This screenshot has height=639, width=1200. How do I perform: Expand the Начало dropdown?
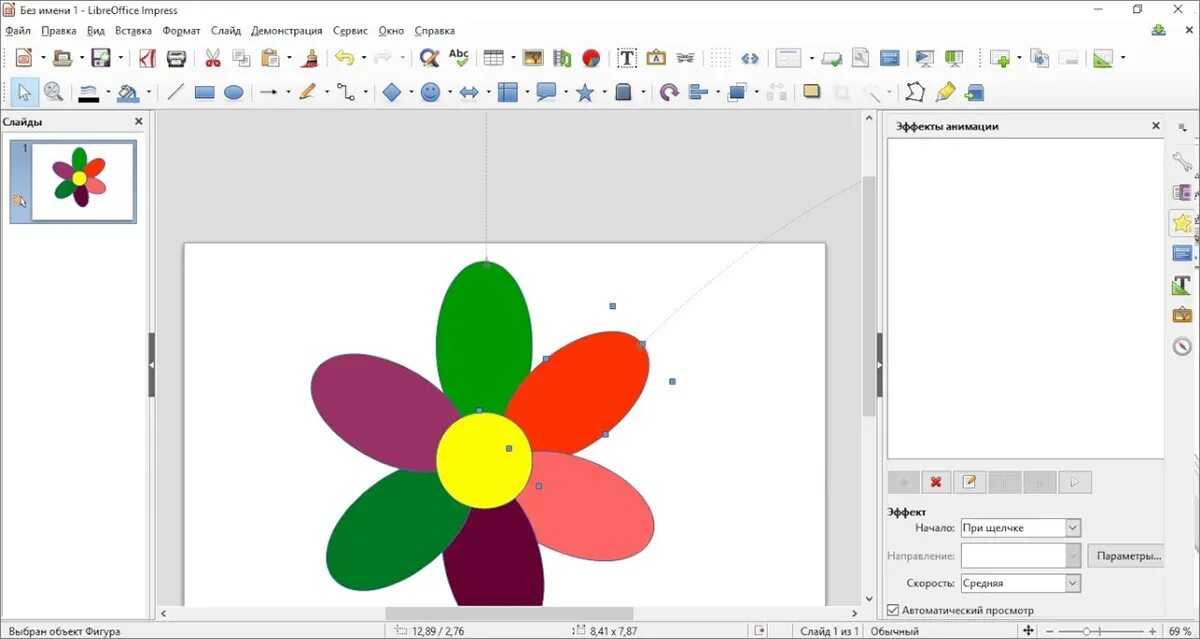pos(1073,528)
